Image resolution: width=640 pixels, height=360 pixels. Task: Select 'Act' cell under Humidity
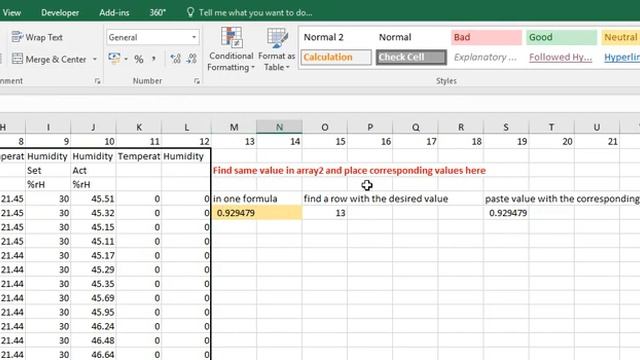point(93,171)
